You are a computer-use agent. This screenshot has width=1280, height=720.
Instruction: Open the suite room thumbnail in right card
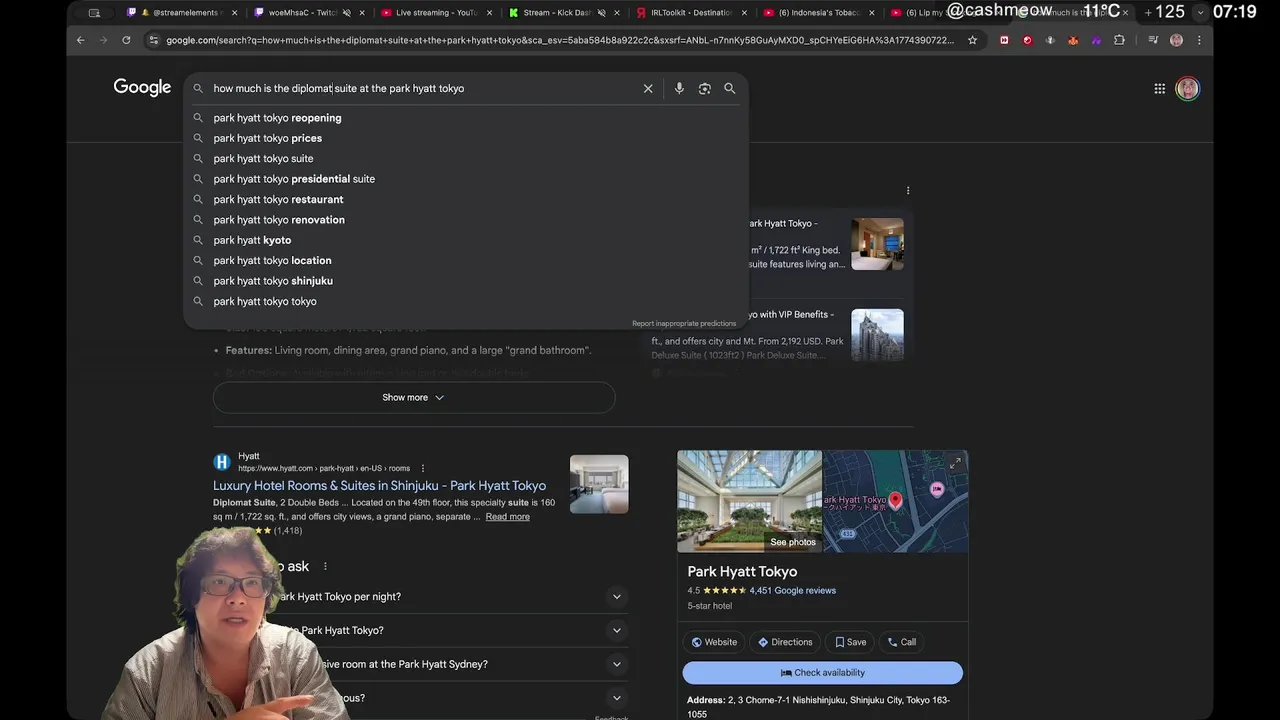877,244
